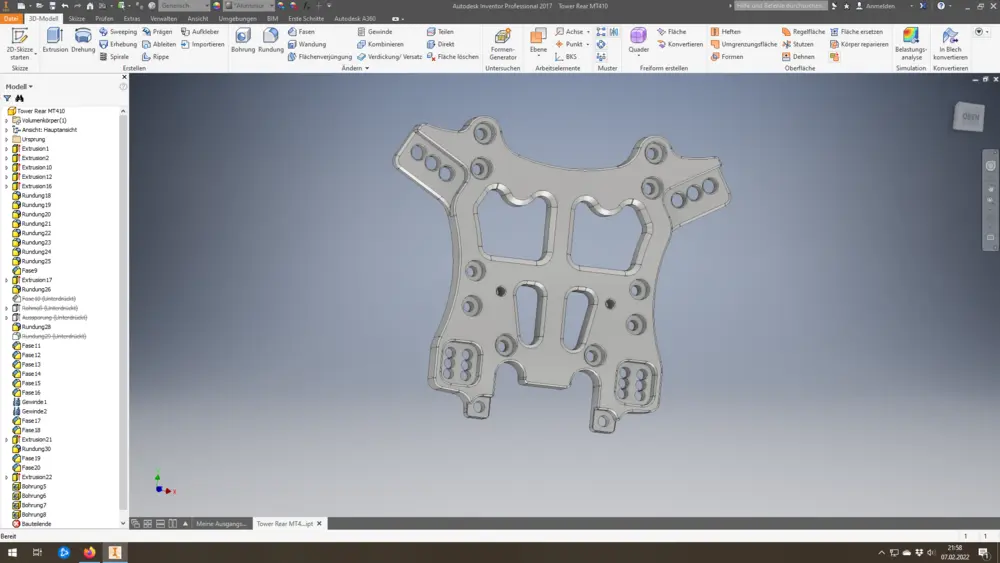1000x563 pixels.
Task: Click the Konvertieren freeform button
Action: point(680,44)
